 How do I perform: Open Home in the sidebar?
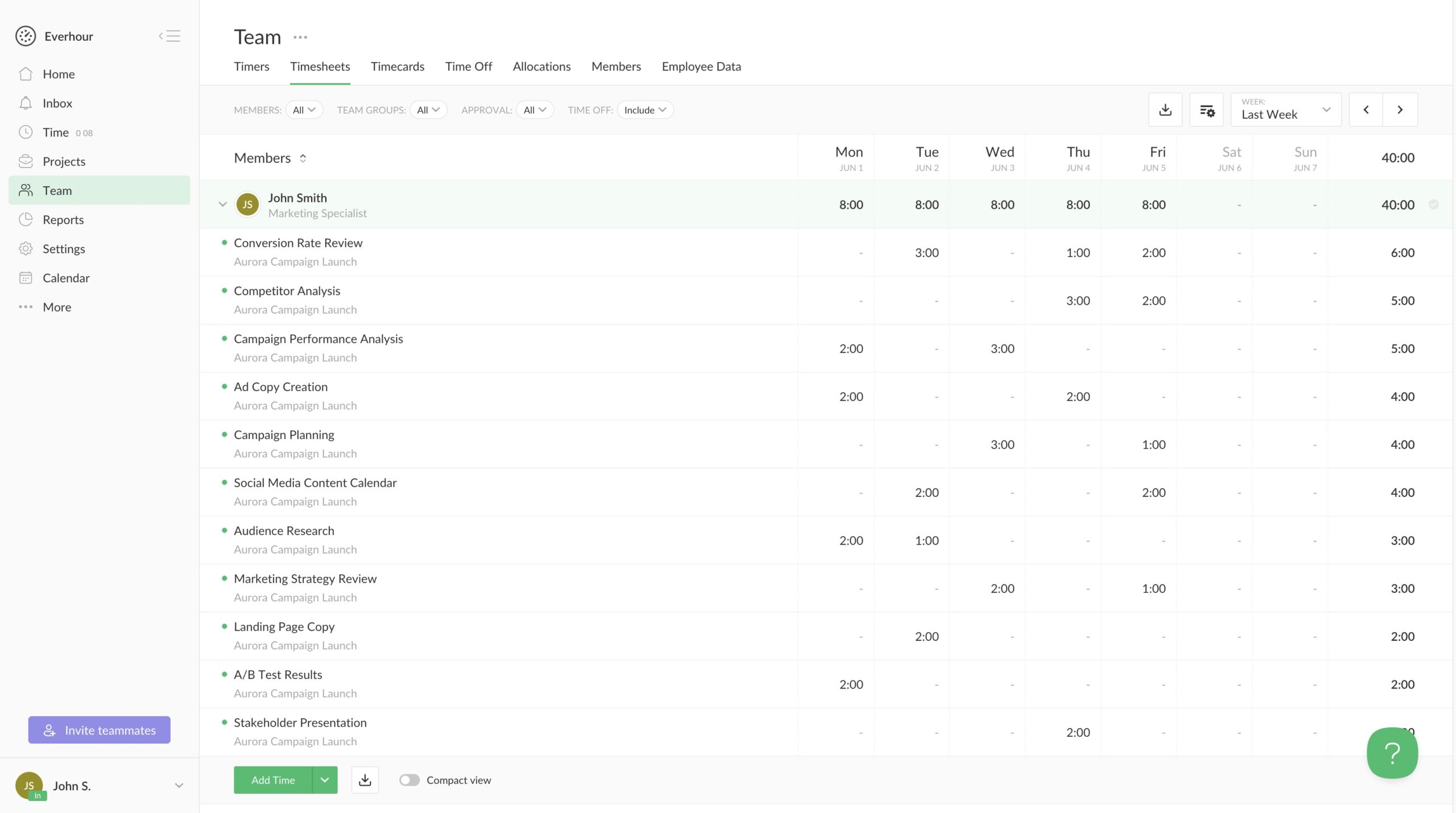pyautogui.click(x=100, y=74)
